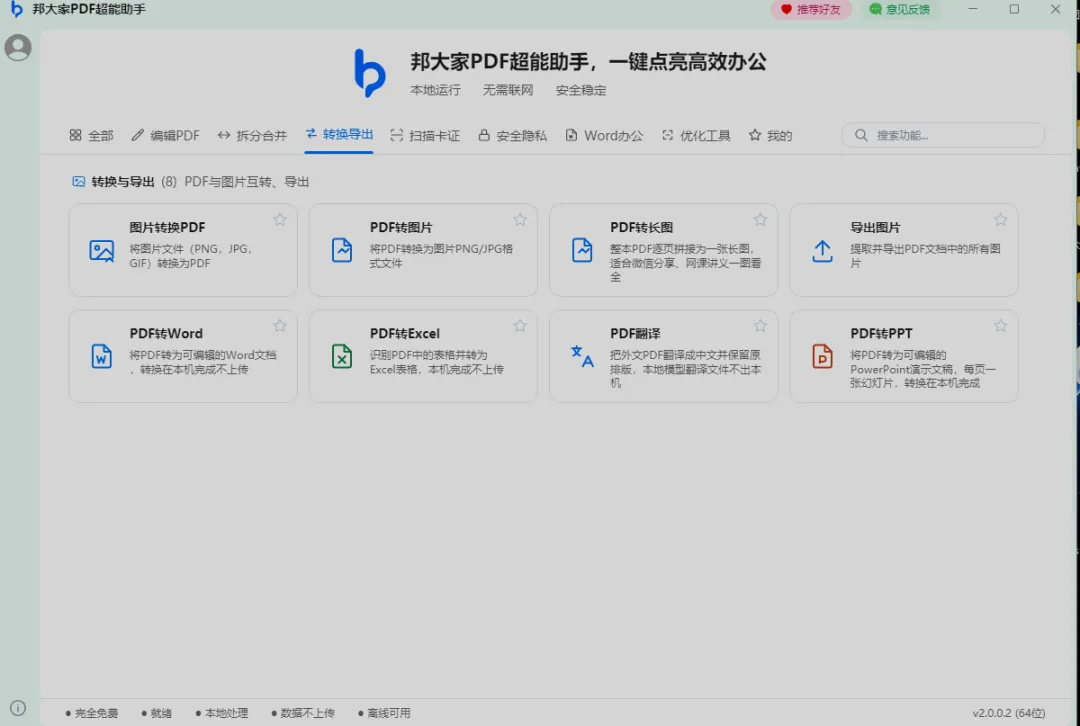Open the 安全隐私 tab

click(x=512, y=136)
